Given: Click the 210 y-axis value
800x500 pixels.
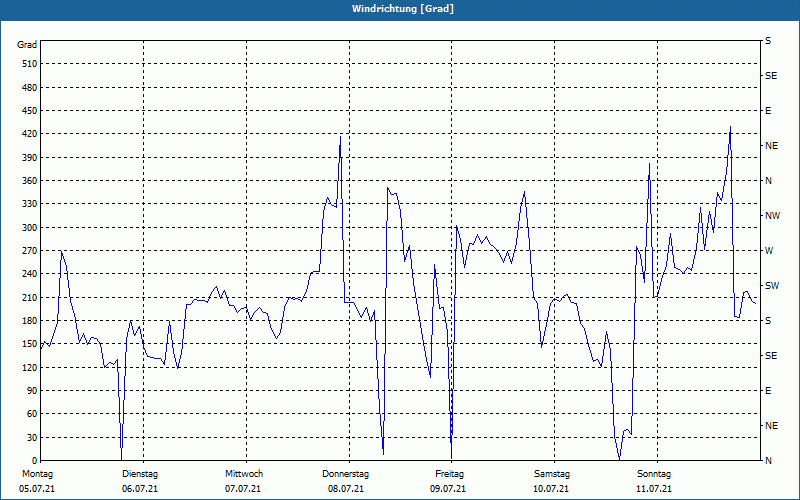Looking at the screenshot, I should [x=30, y=297].
